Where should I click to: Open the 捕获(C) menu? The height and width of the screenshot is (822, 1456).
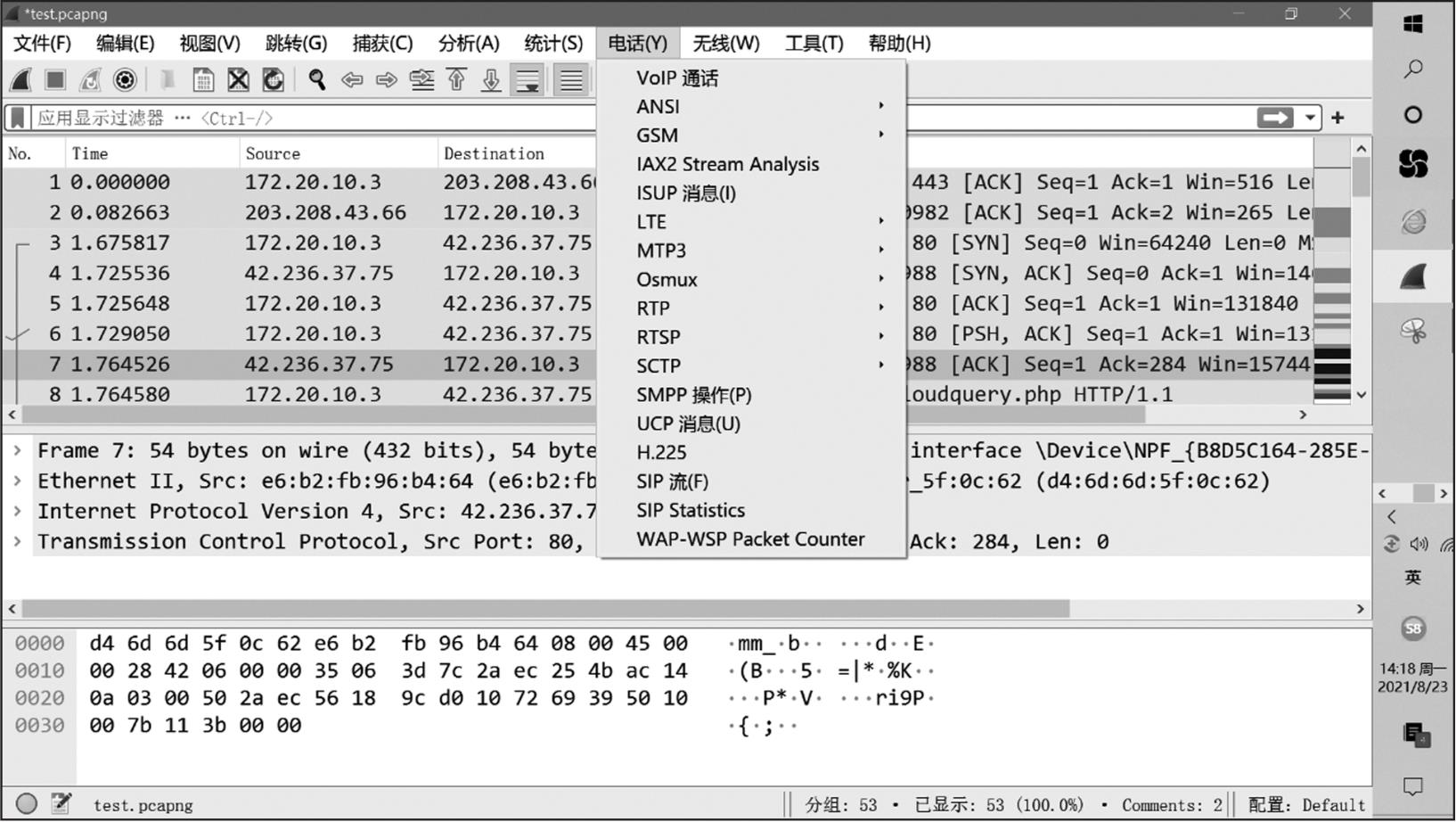click(x=382, y=43)
